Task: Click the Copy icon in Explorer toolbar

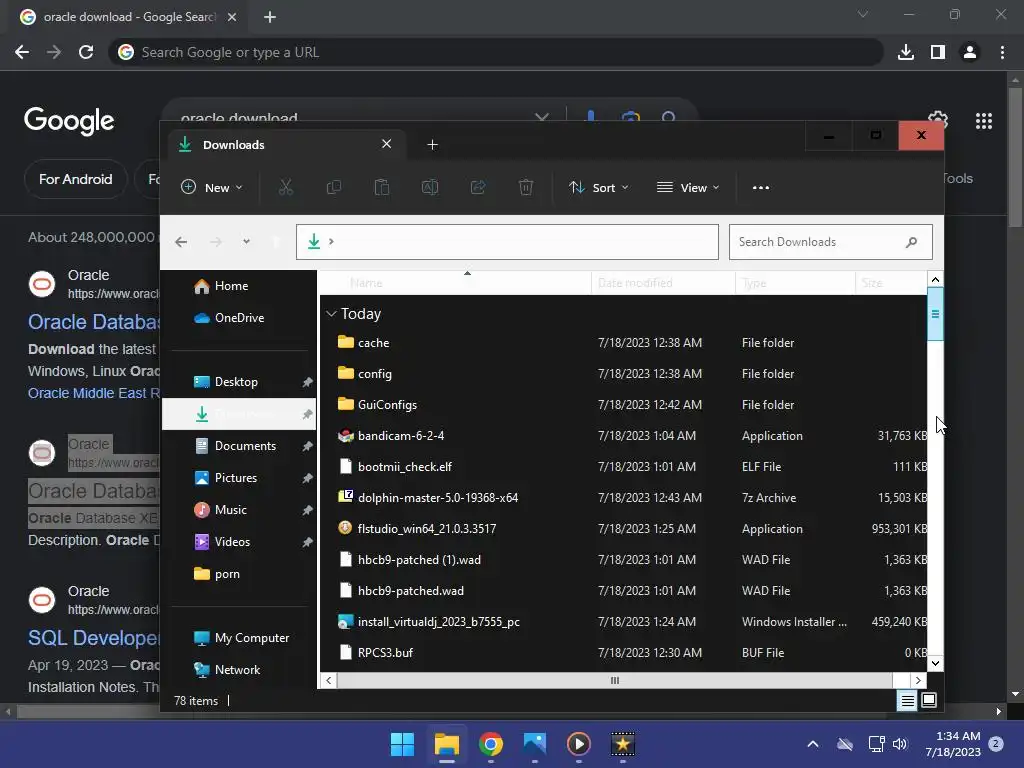Action: tap(334, 187)
